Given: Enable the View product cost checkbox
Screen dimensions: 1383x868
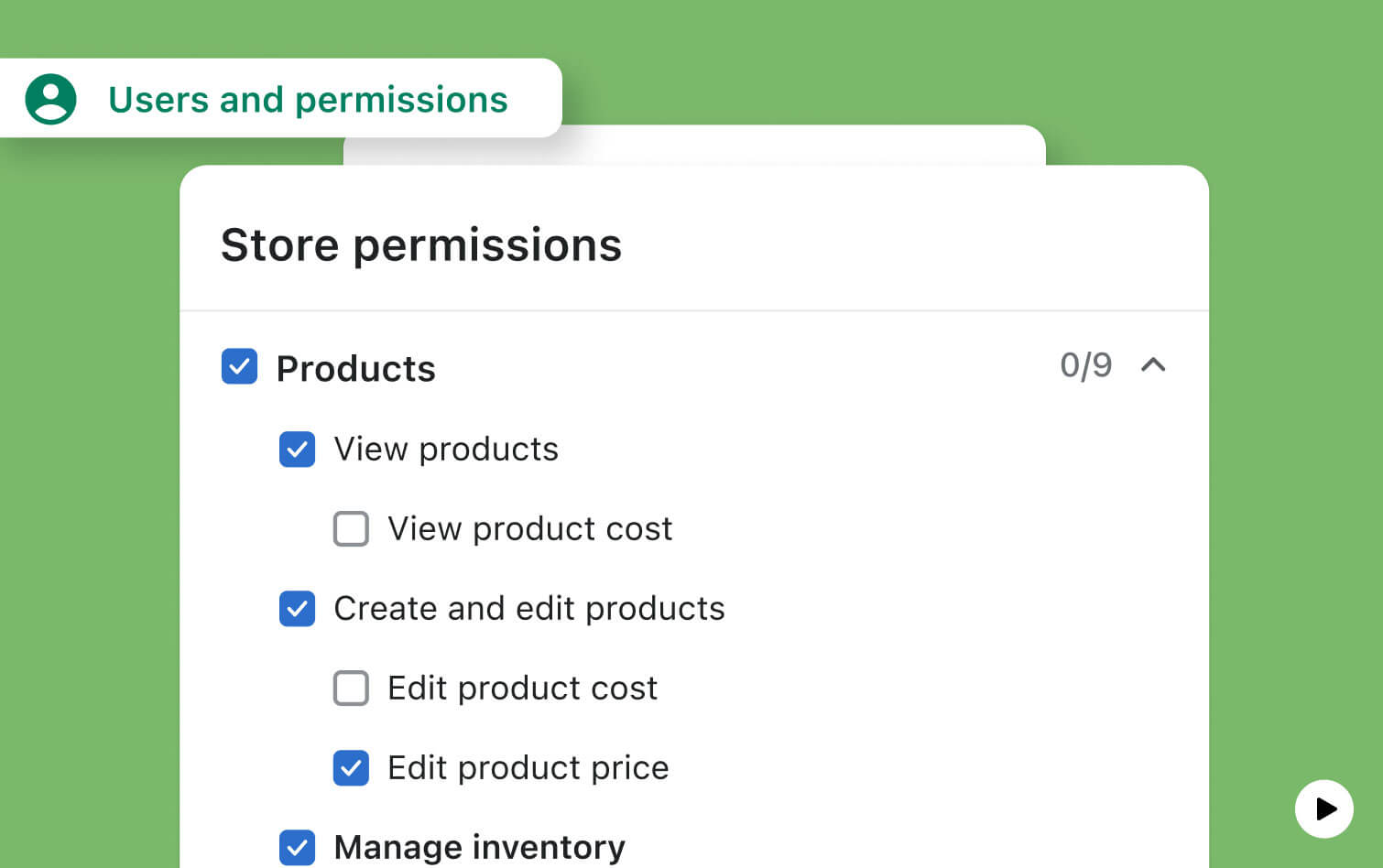Looking at the screenshot, I should click(x=351, y=529).
